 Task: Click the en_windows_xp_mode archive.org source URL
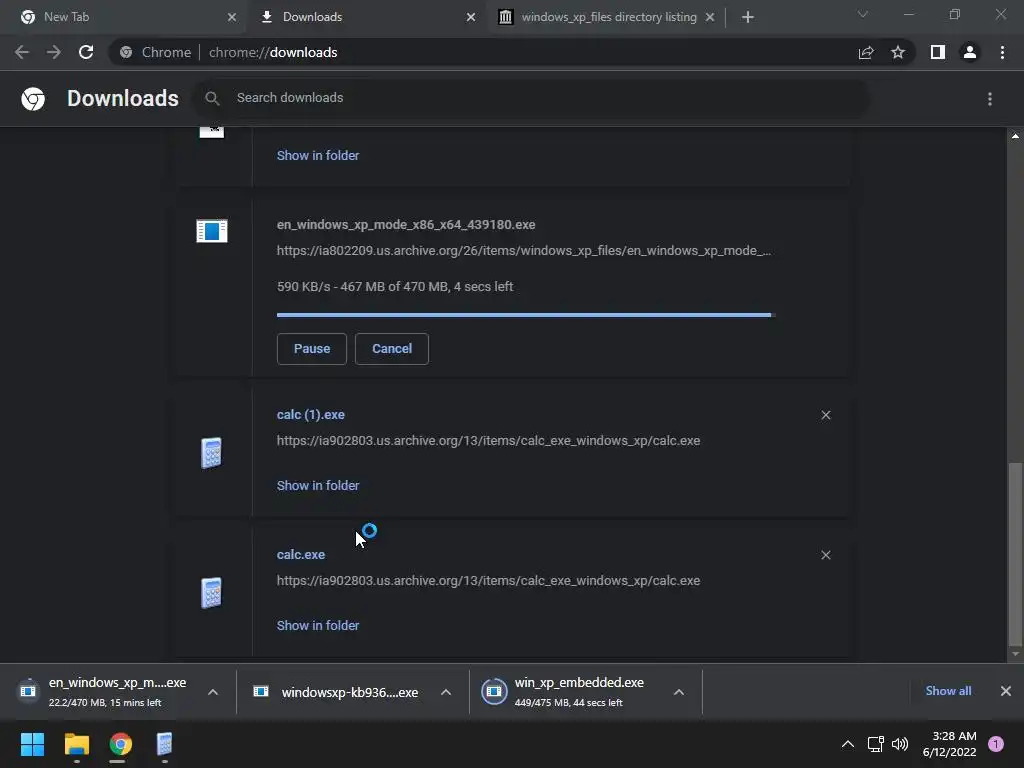pos(524,251)
